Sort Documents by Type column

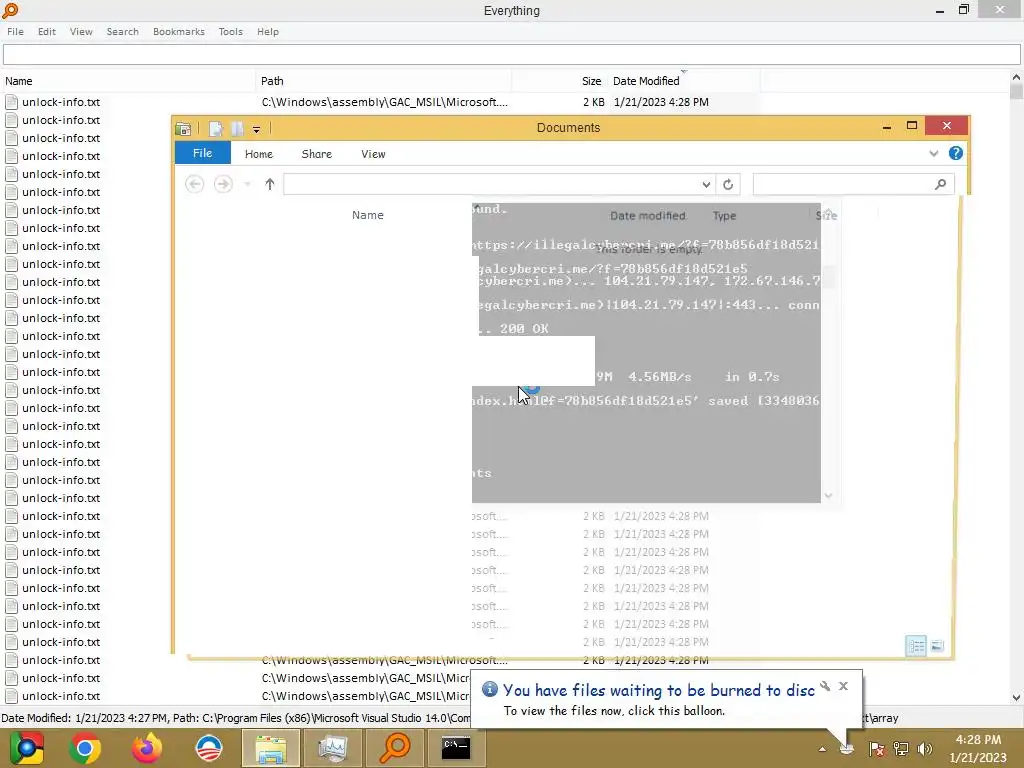pyautogui.click(x=724, y=216)
